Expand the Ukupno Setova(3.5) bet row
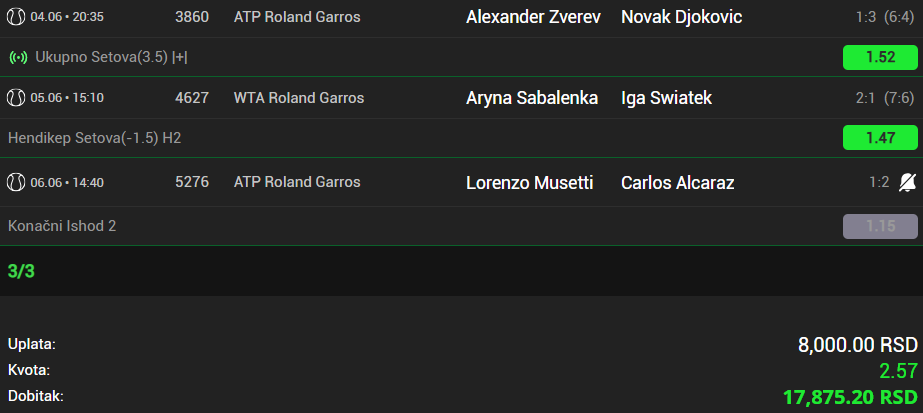Viewport: 923px width, 413px height. (462, 57)
